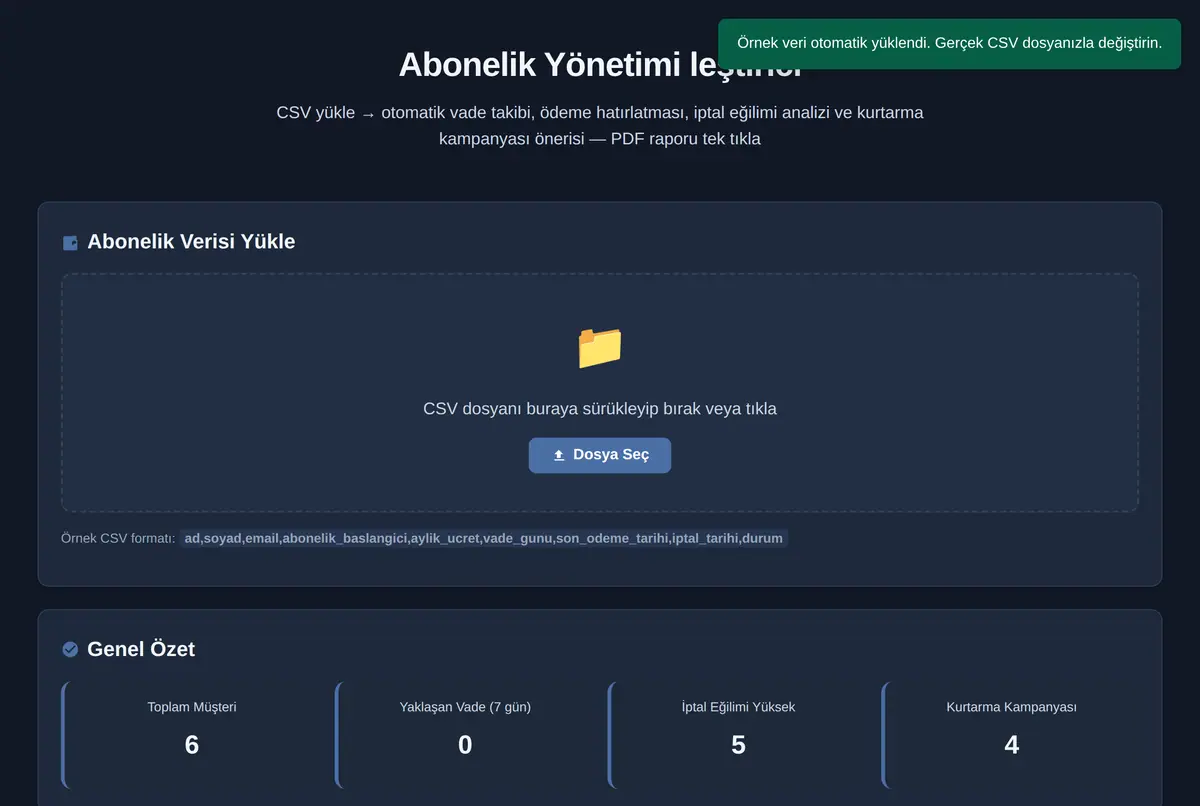Click the yellow folder icon in drop zone

click(x=600, y=347)
